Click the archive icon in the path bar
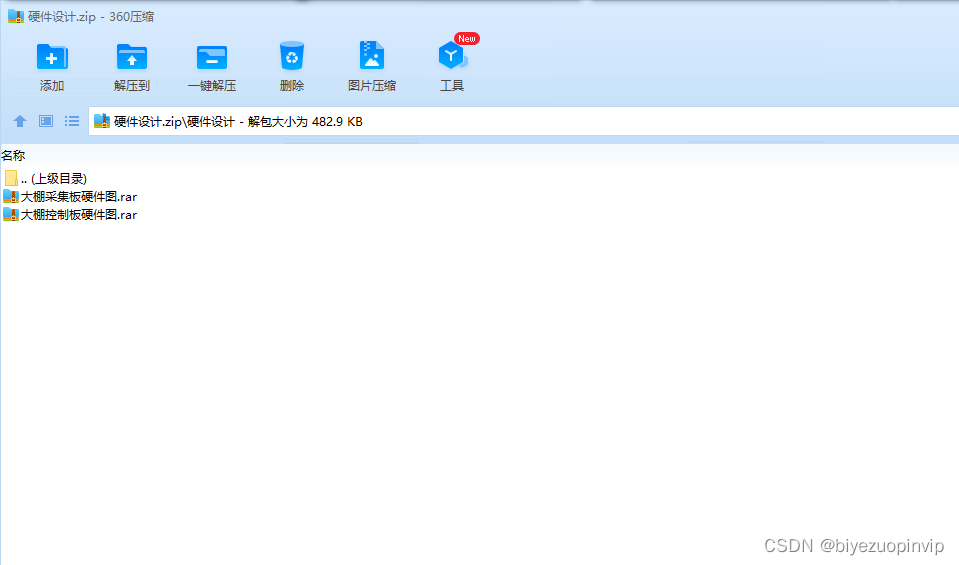Image resolution: width=959 pixels, height=565 pixels. [x=102, y=121]
